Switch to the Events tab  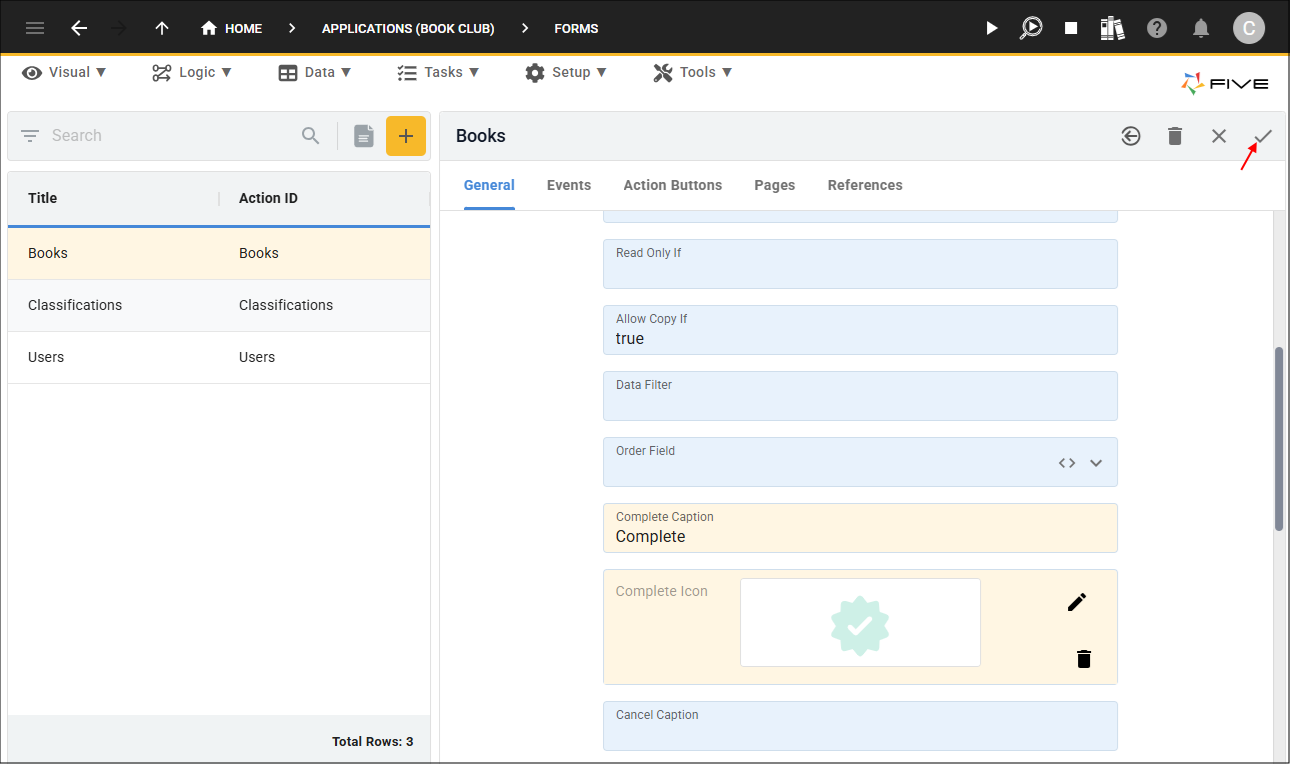[x=569, y=185]
